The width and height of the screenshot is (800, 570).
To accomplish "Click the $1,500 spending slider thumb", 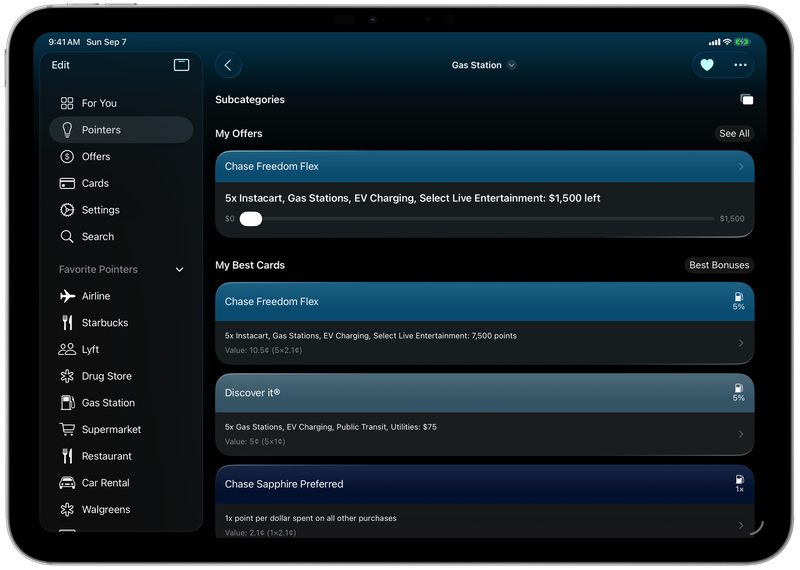I will click(x=251, y=219).
